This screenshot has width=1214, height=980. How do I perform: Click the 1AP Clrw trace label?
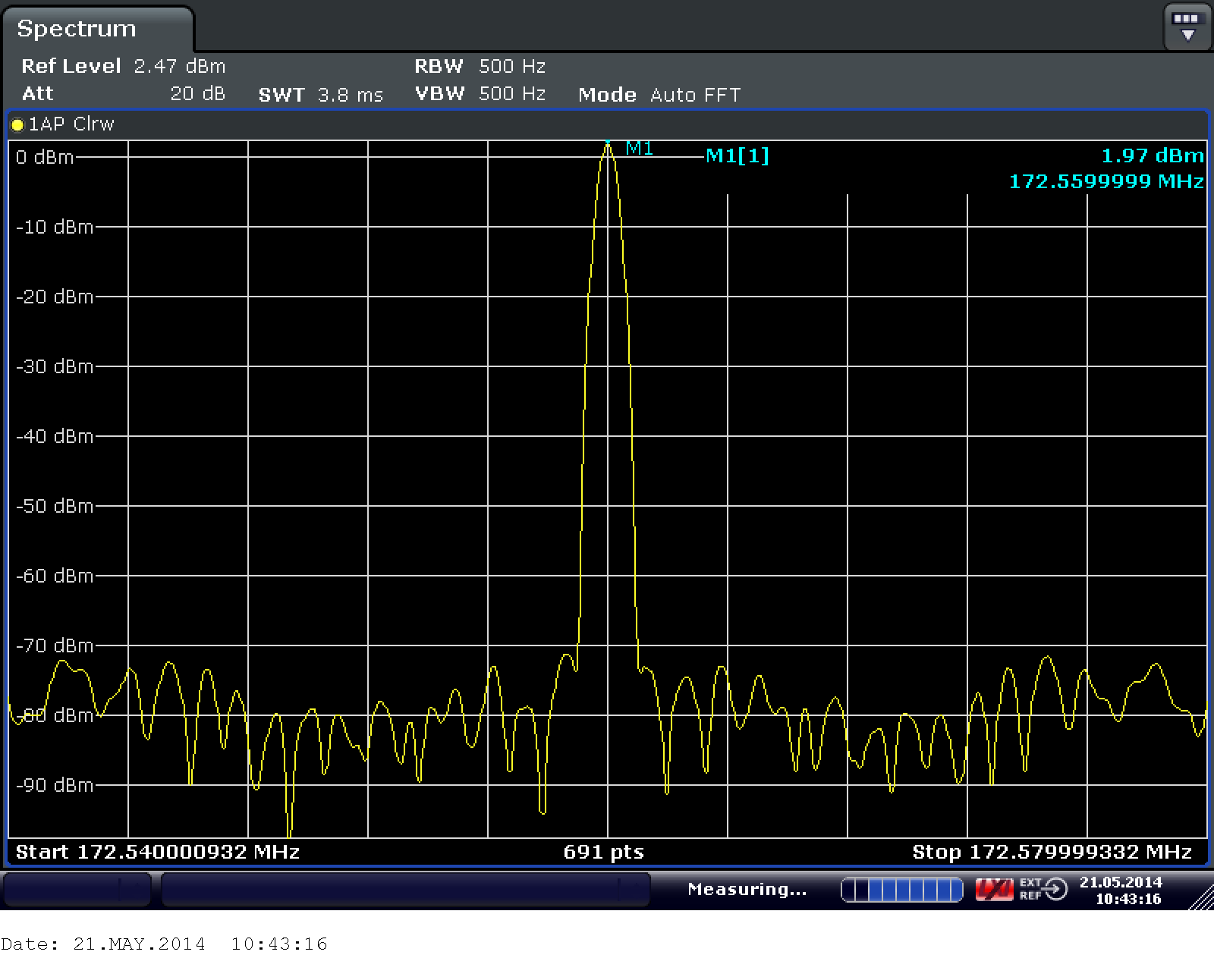[x=71, y=124]
